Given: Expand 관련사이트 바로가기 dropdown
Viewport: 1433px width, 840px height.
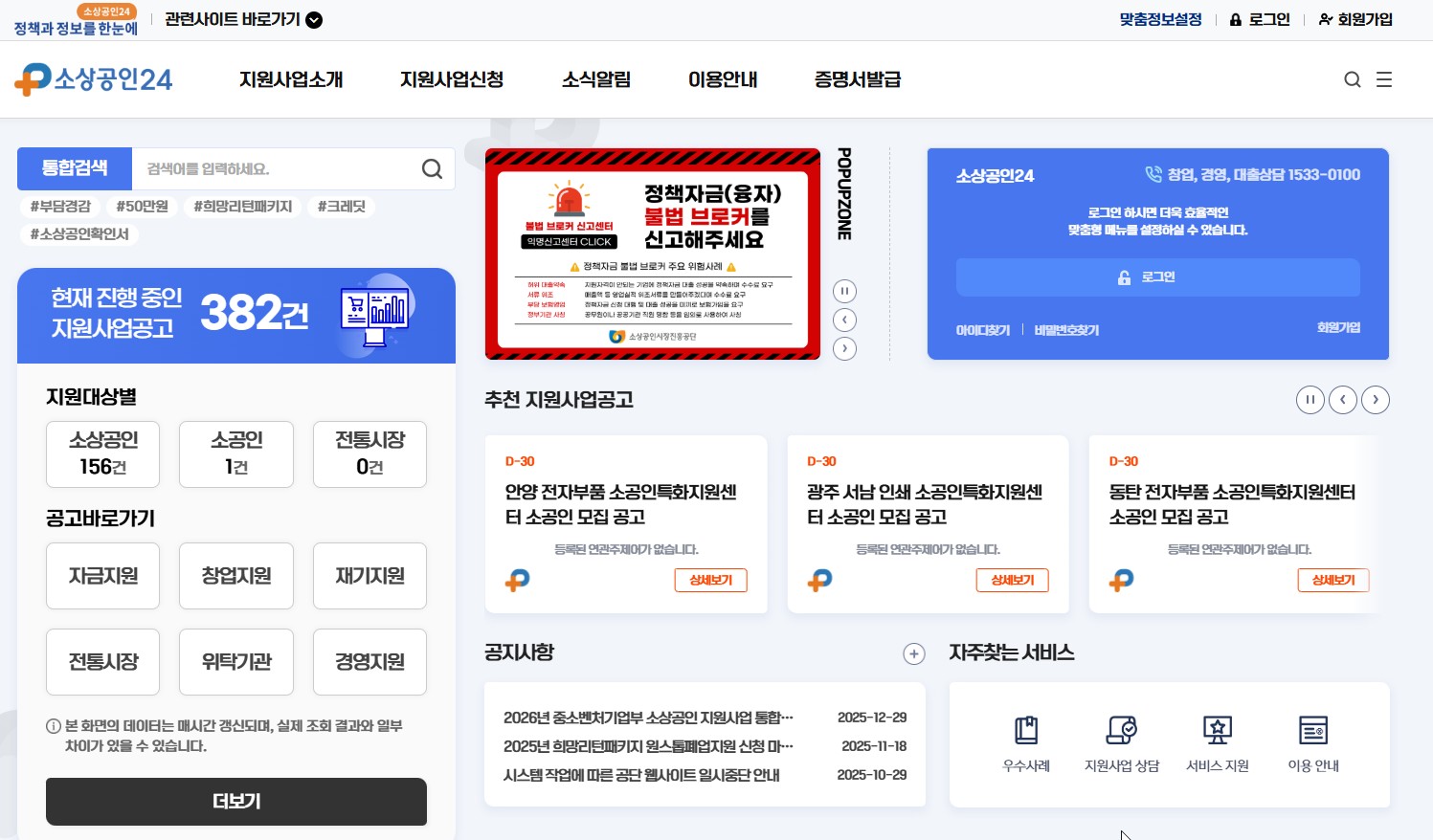Looking at the screenshot, I should [x=243, y=19].
